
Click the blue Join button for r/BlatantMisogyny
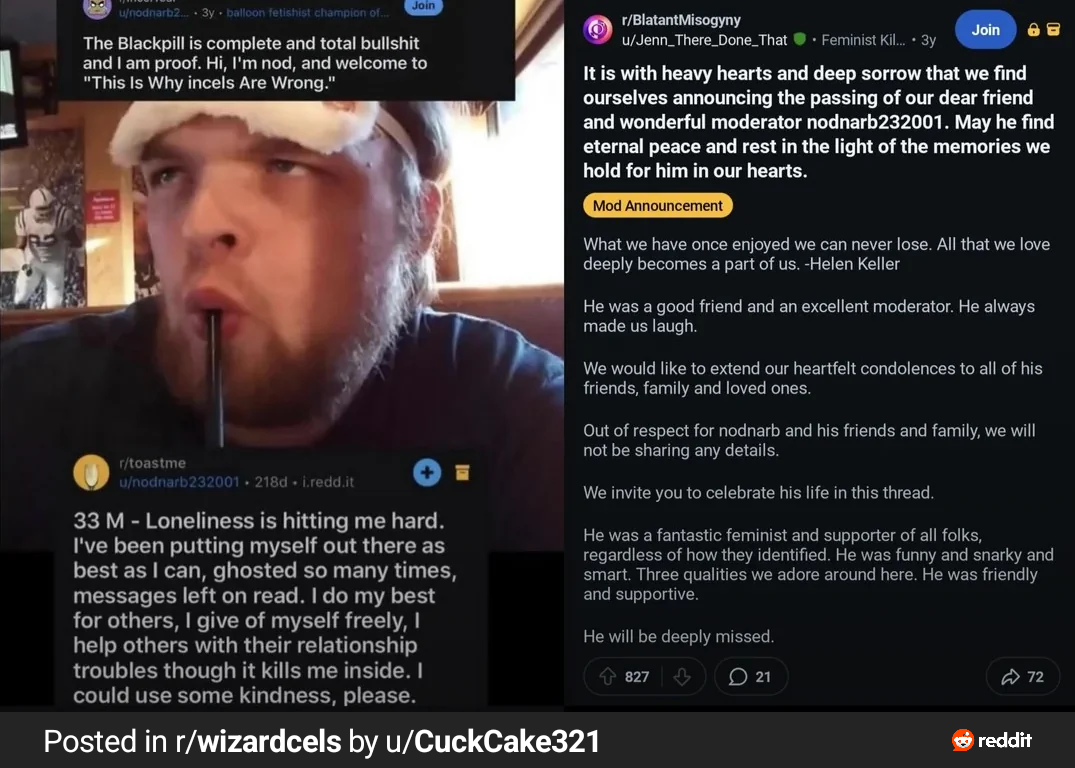[x=985, y=30]
